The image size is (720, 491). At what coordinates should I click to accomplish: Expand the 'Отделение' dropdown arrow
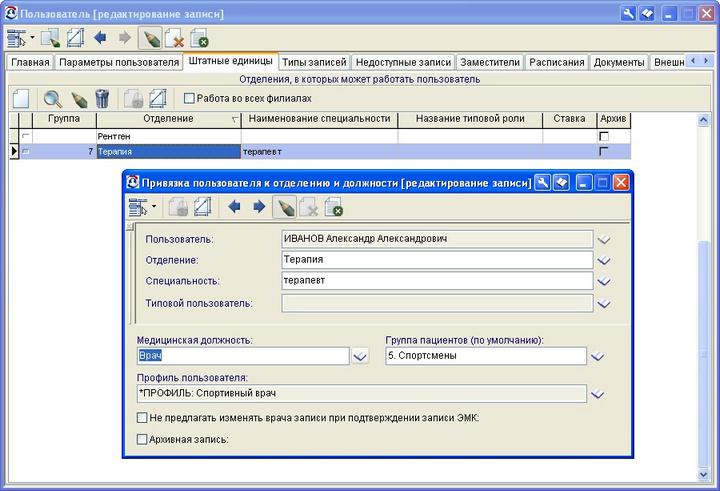(603, 260)
